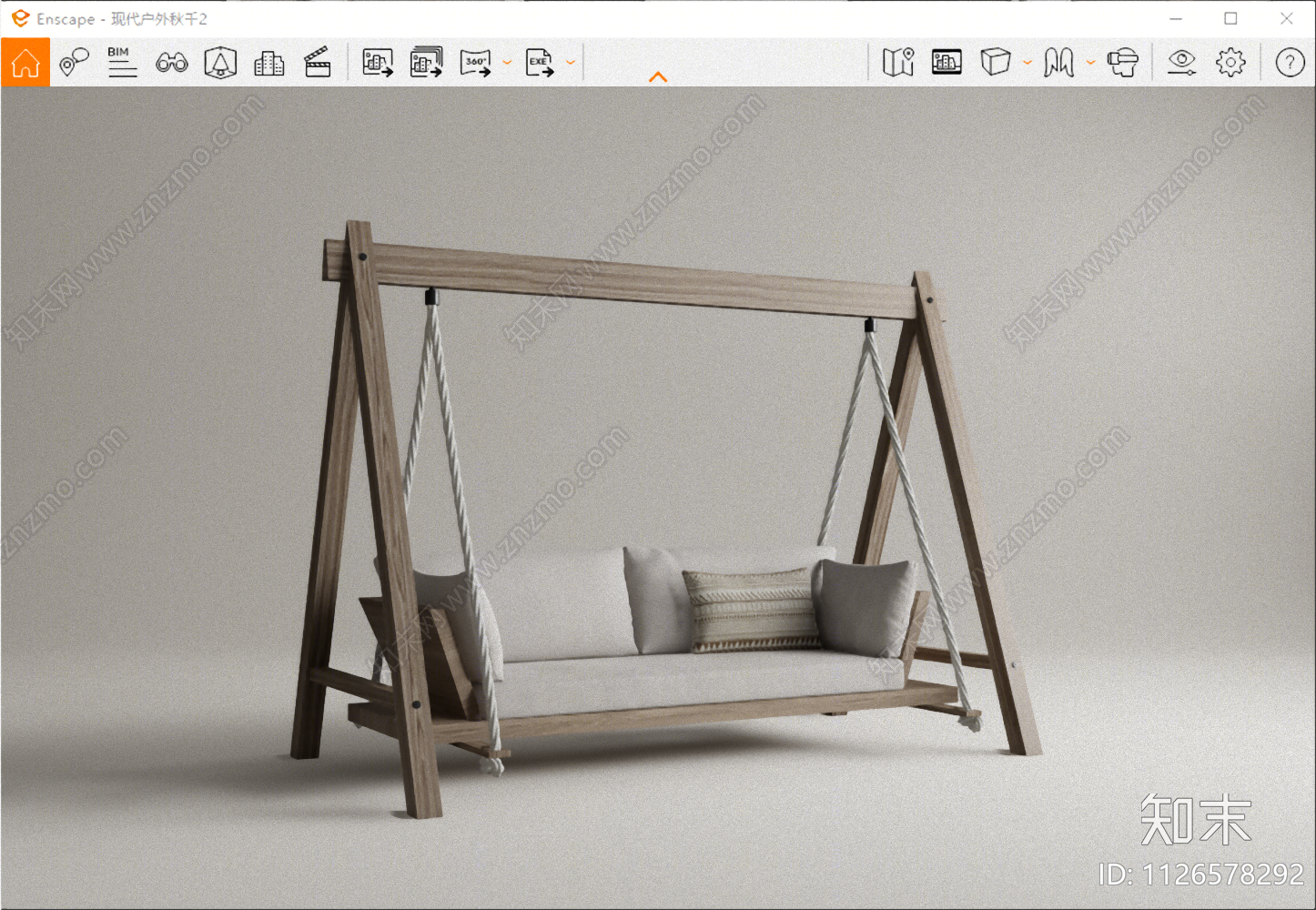
Task: Open the minimap location icon
Action: tap(898, 62)
